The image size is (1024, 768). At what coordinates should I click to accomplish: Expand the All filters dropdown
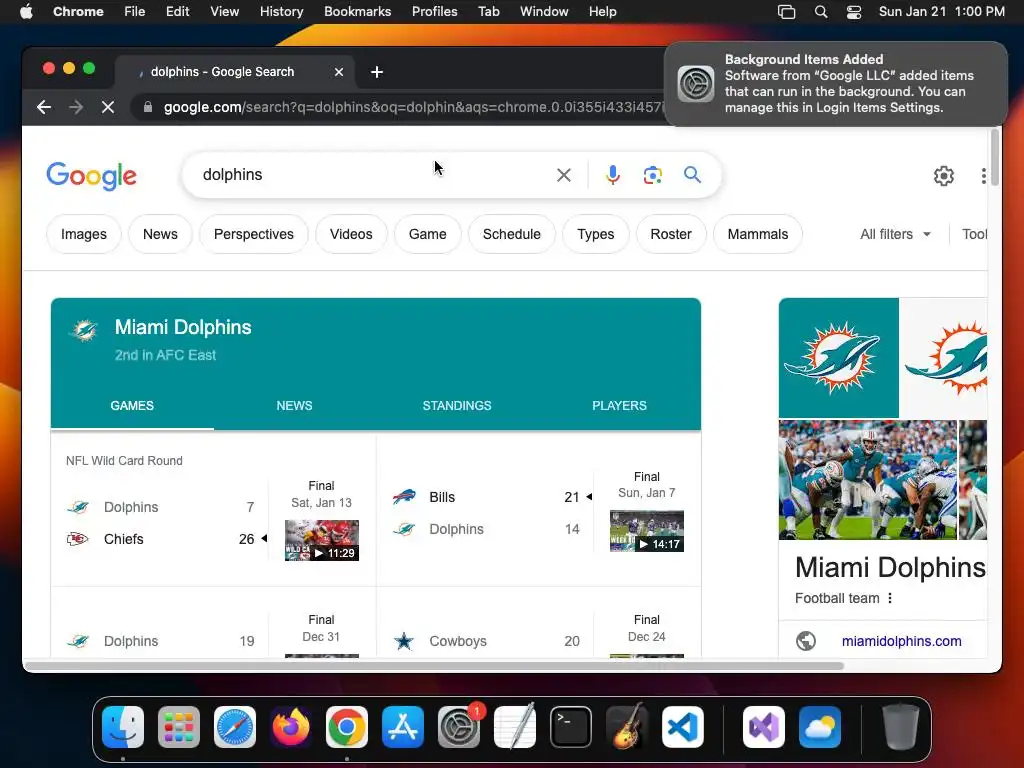pos(895,234)
